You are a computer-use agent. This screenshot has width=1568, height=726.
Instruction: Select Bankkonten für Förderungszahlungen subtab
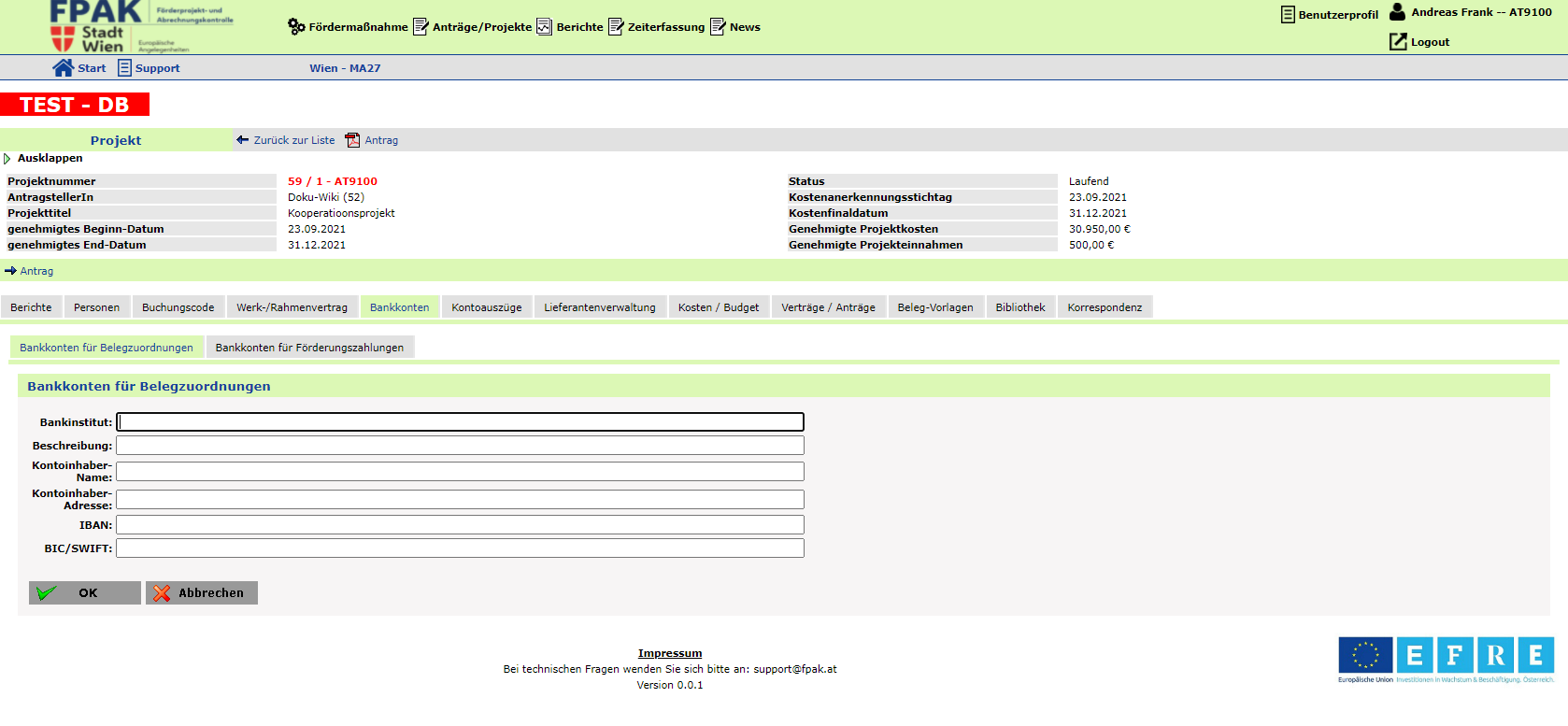coord(309,348)
